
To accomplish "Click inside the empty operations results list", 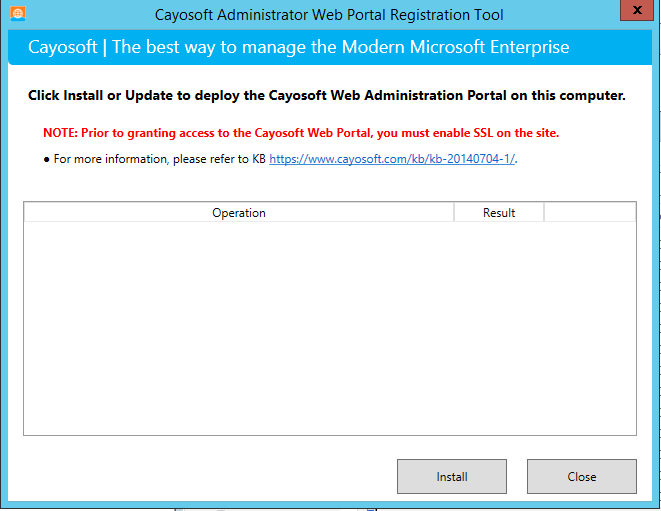I will click(330, 328).
